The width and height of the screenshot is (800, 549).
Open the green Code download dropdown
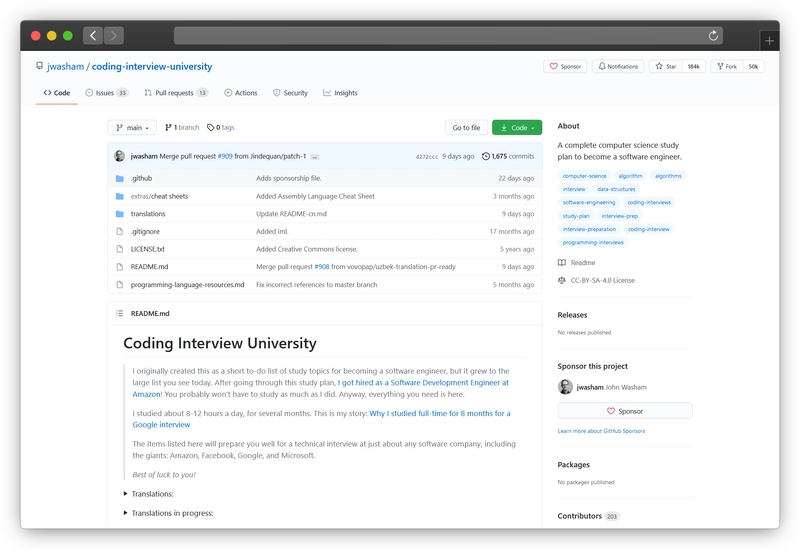point(517,128)
